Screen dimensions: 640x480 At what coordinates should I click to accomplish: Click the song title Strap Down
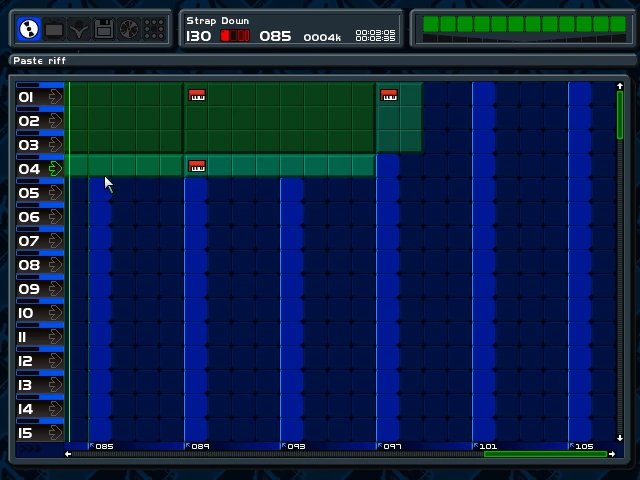point(217,20)
